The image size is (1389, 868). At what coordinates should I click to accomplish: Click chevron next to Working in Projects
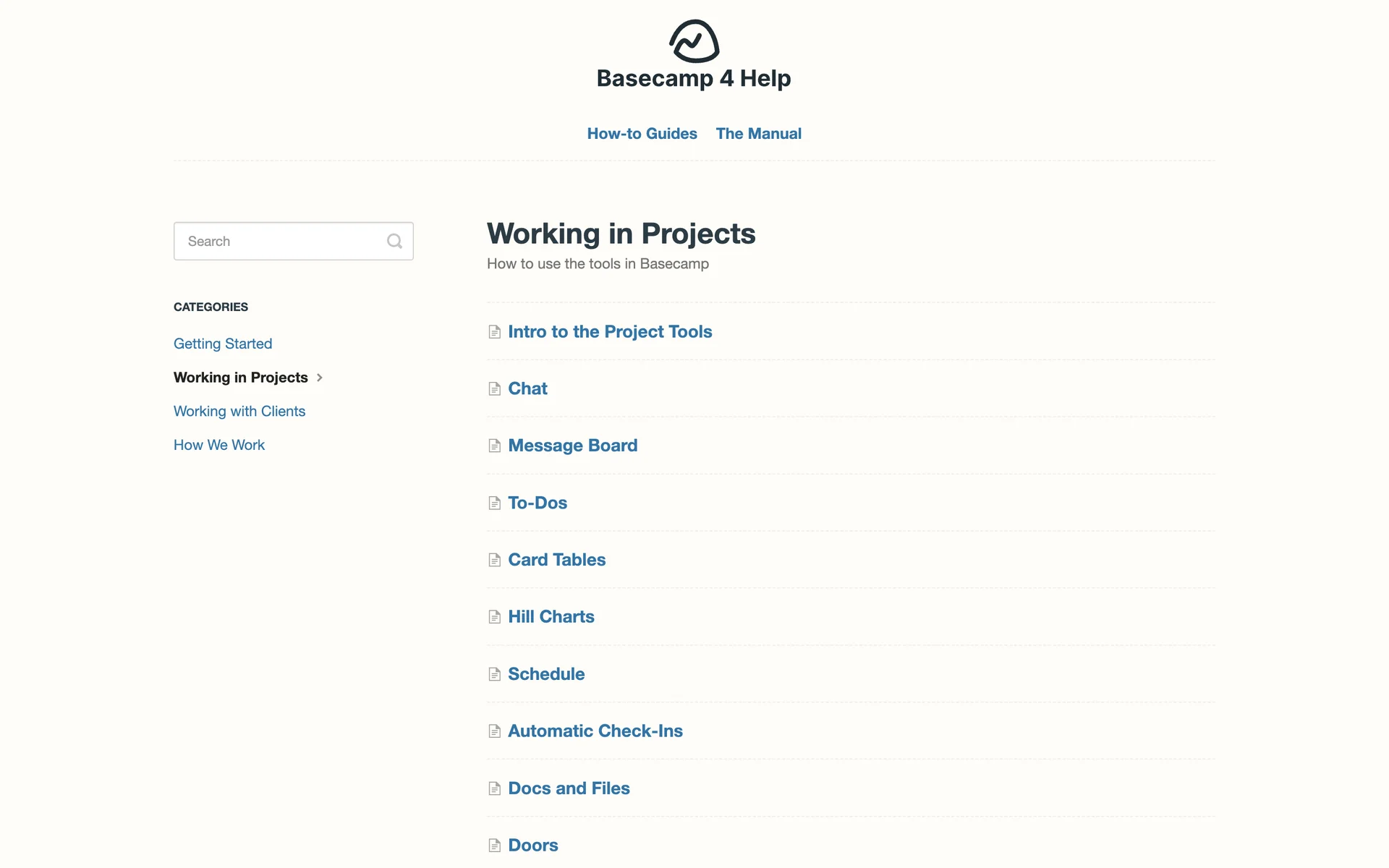click(x=320, y=378)
